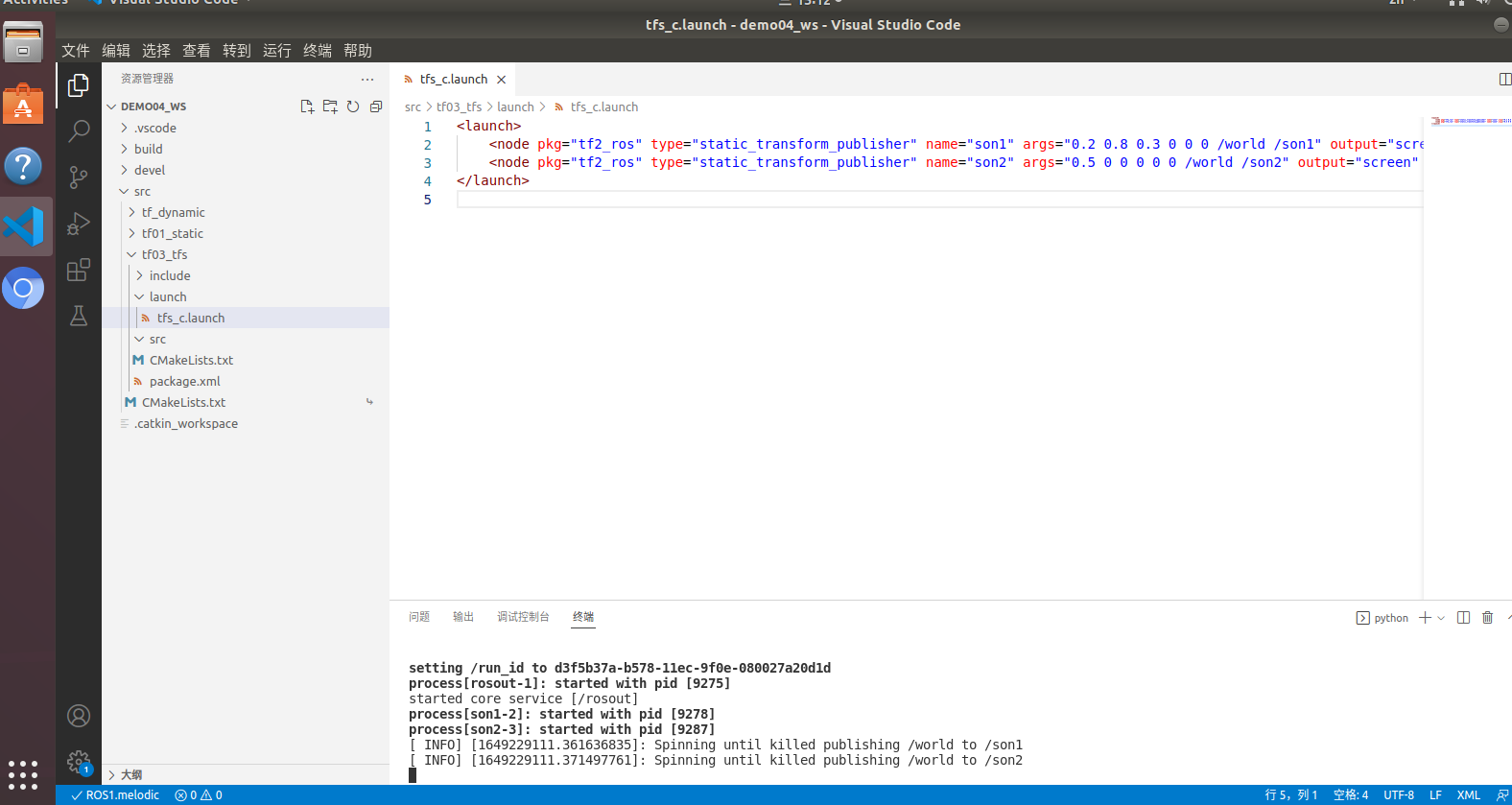Click Visual Studio Code dock icon
This screenshot has width=1512, height=805.
tap(23, 227)
